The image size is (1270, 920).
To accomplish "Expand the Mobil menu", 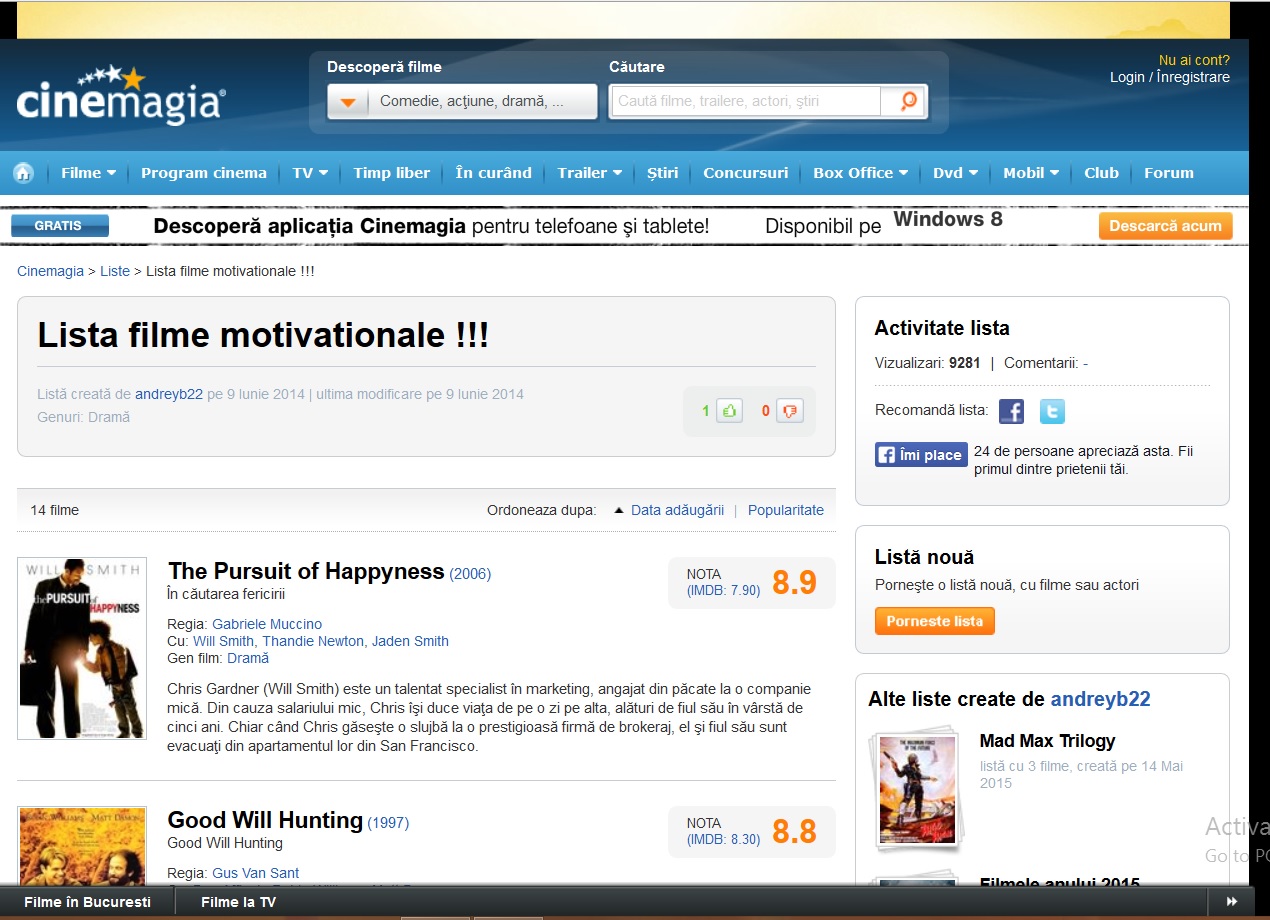I will tap(1031, 173).
